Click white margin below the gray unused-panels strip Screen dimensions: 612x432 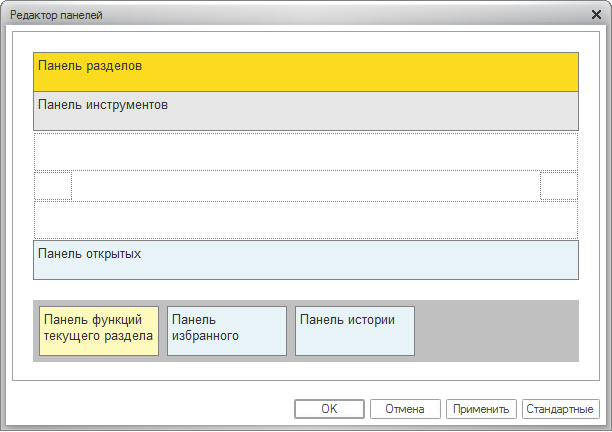tap(306, 371)
